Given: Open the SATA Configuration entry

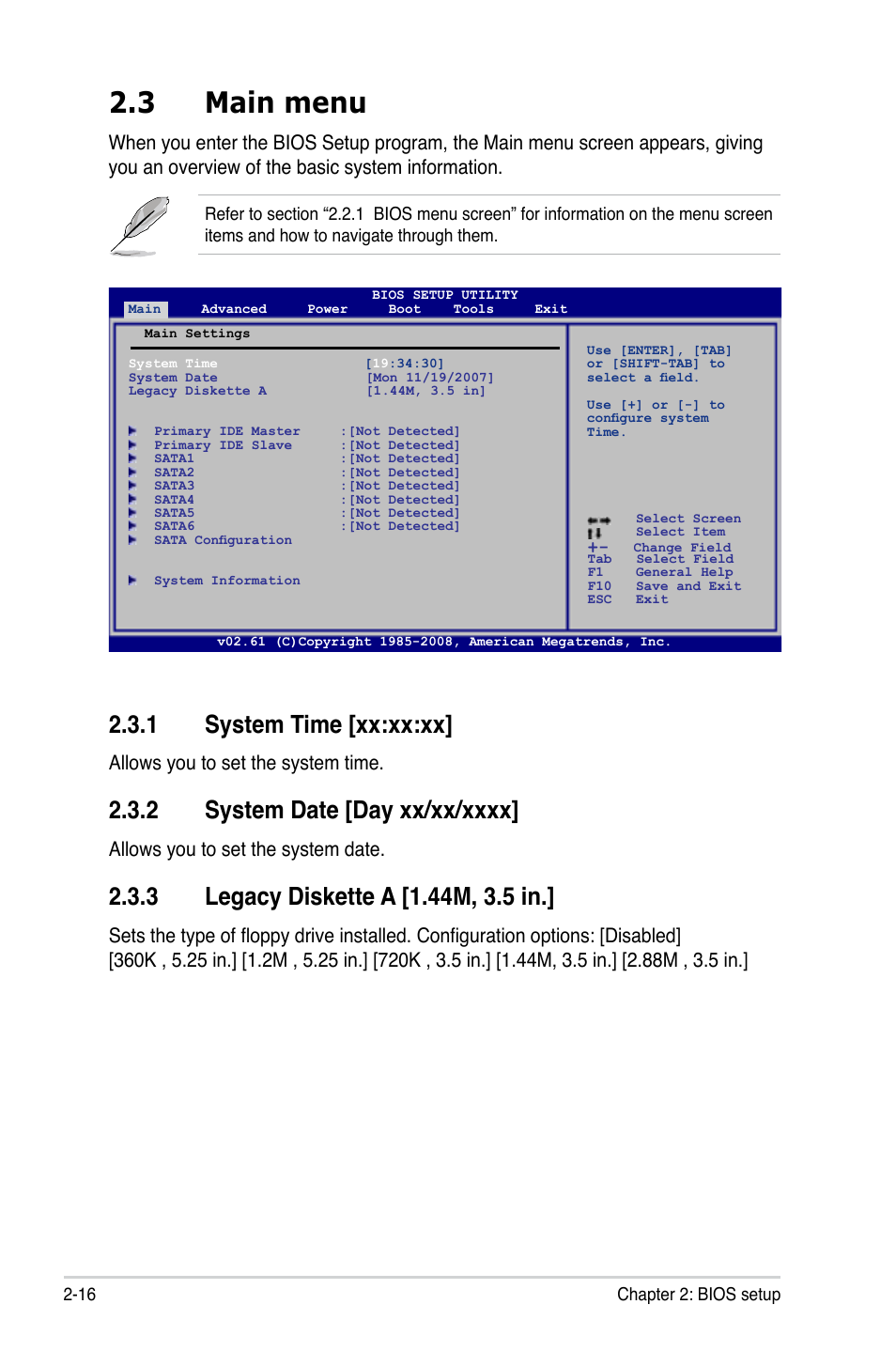Looking at the screenshot, I should point(223,540).
